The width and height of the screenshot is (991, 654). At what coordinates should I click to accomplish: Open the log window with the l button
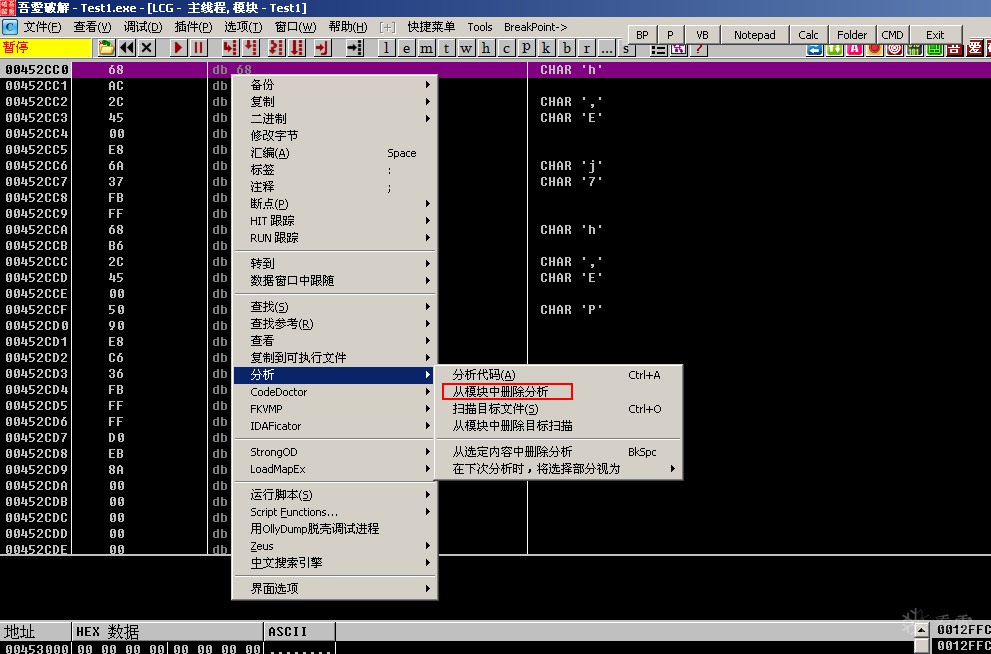pyautogui.click(x=386, y=47)
